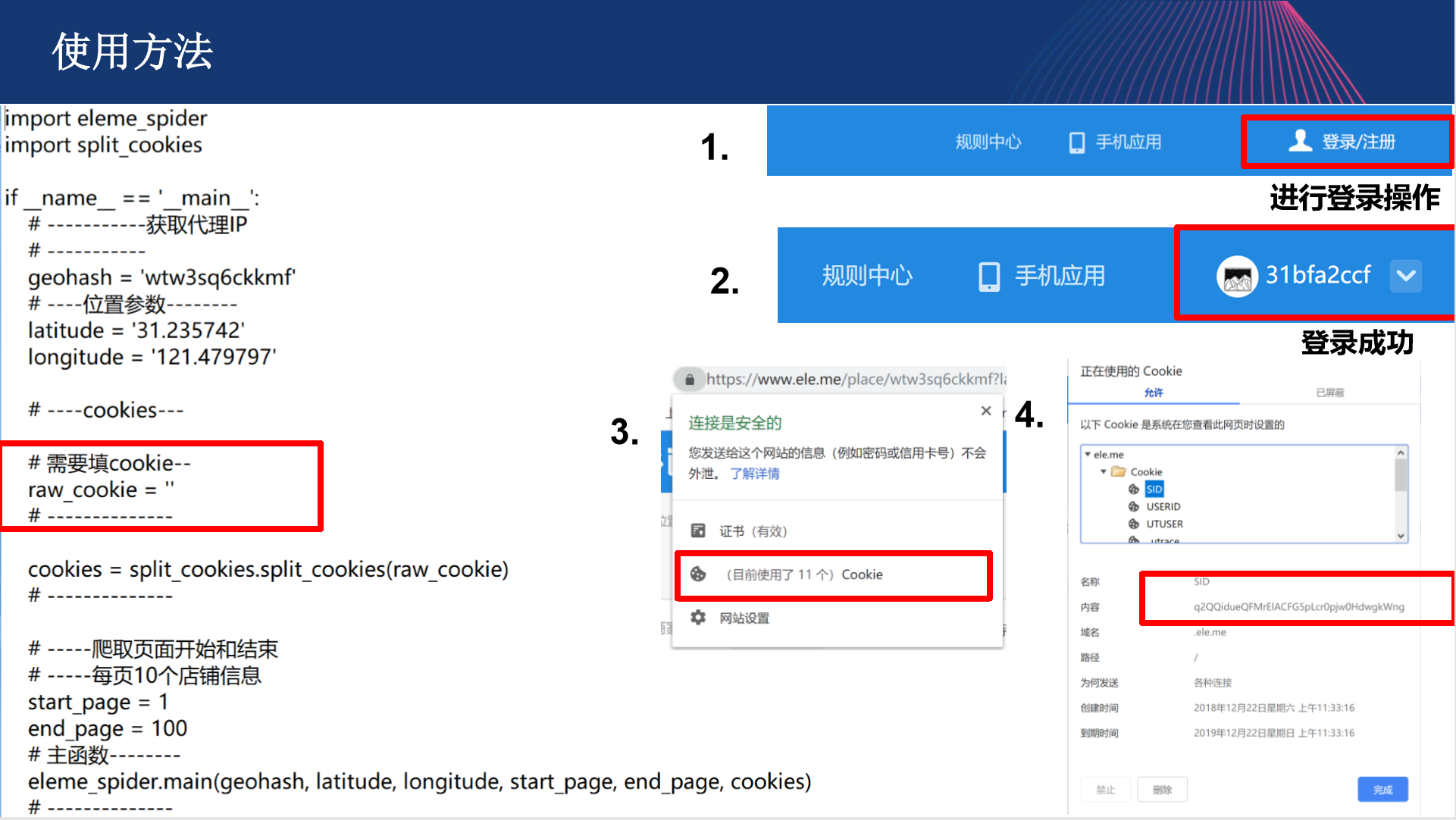Screen dimensions: 1456x820
Task: Click the gear icon for 网站设置
Action: (x=698, y=618)
